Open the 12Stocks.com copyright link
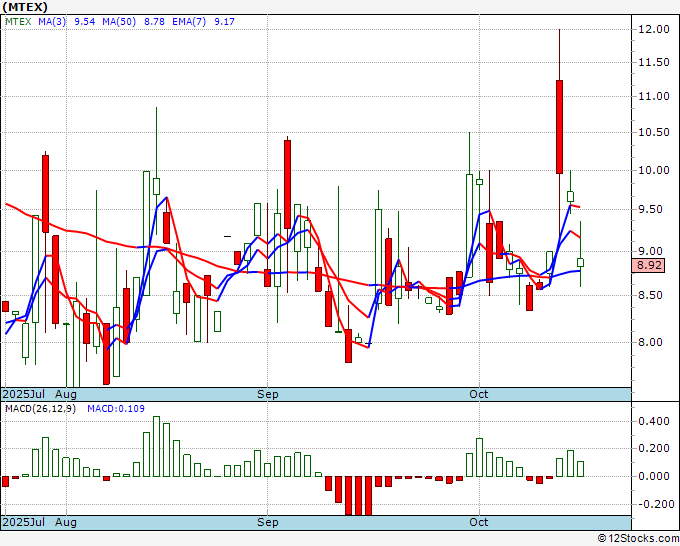Screen dimensions: 680x546 click(638, 539)
